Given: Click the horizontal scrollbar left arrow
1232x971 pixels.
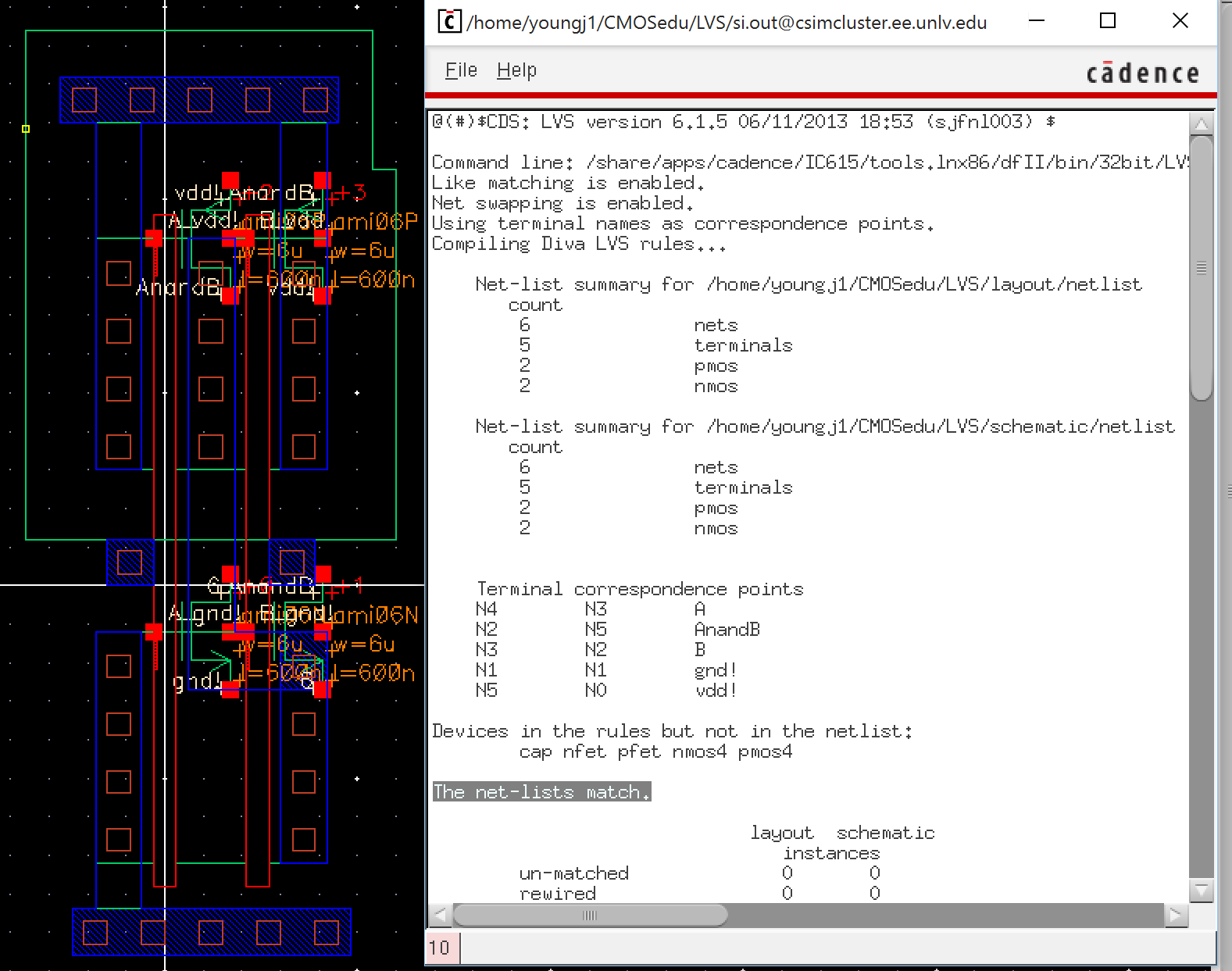Looking at the screenshot, I should [440, 915].
